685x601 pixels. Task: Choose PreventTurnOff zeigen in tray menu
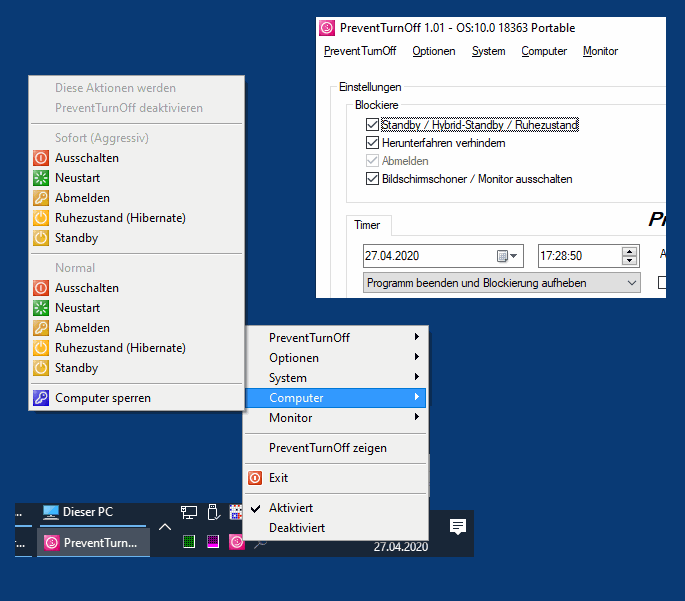point(336,448)
